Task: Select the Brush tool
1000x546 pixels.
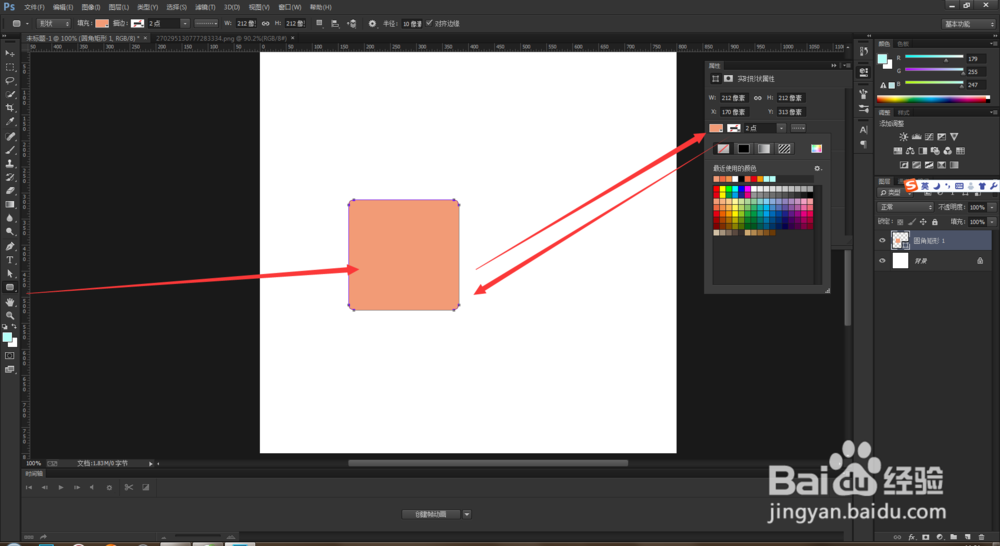Action: pos(10,150)
